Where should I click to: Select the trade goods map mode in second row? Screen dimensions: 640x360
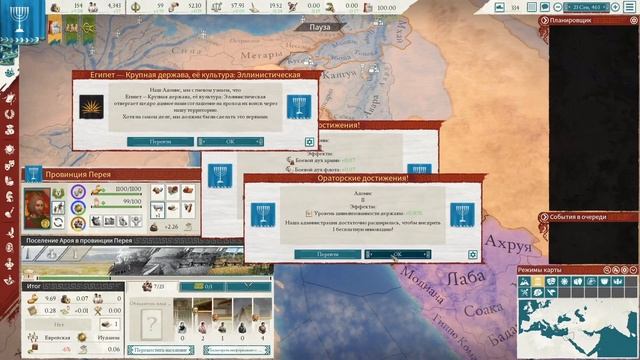(x=538, y=292)
